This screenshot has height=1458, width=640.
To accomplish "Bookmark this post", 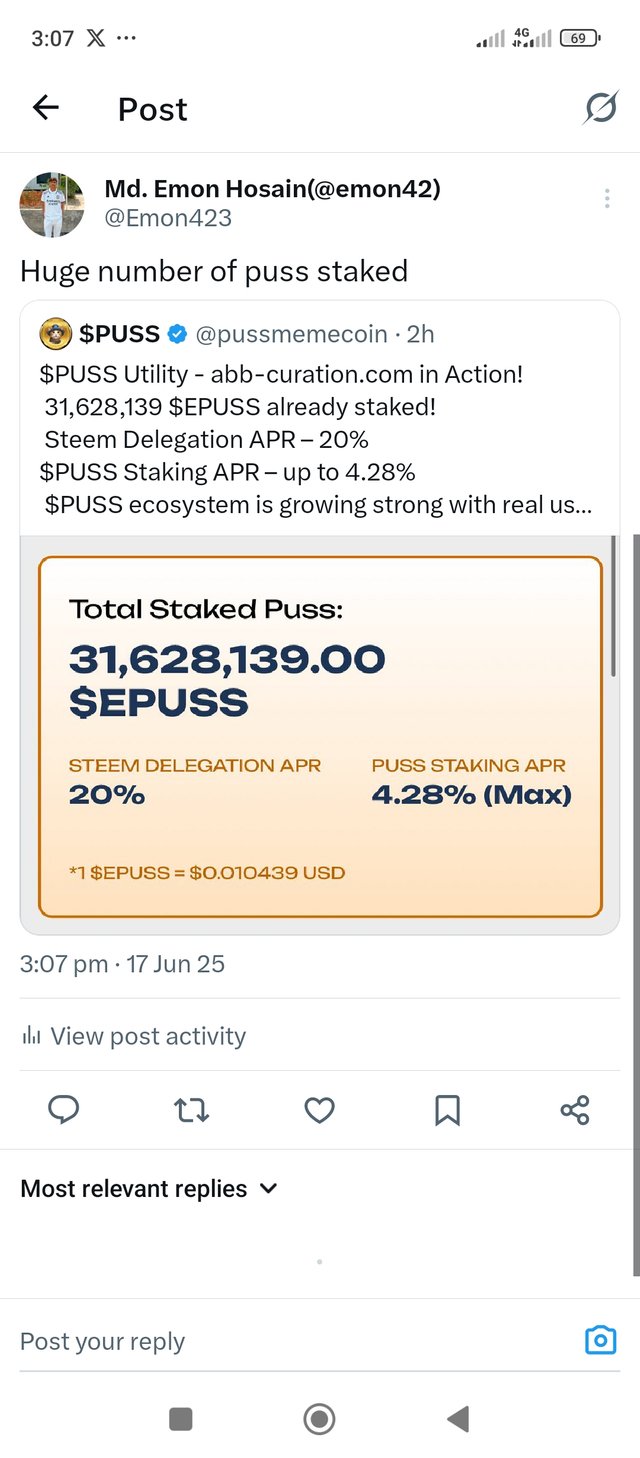I will click(447, 1110).
